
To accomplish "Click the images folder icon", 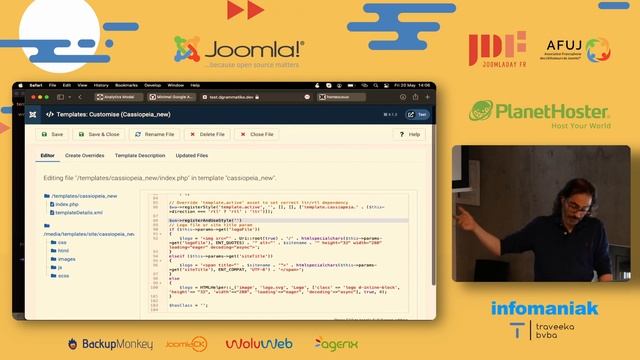I will click(53, 259).
